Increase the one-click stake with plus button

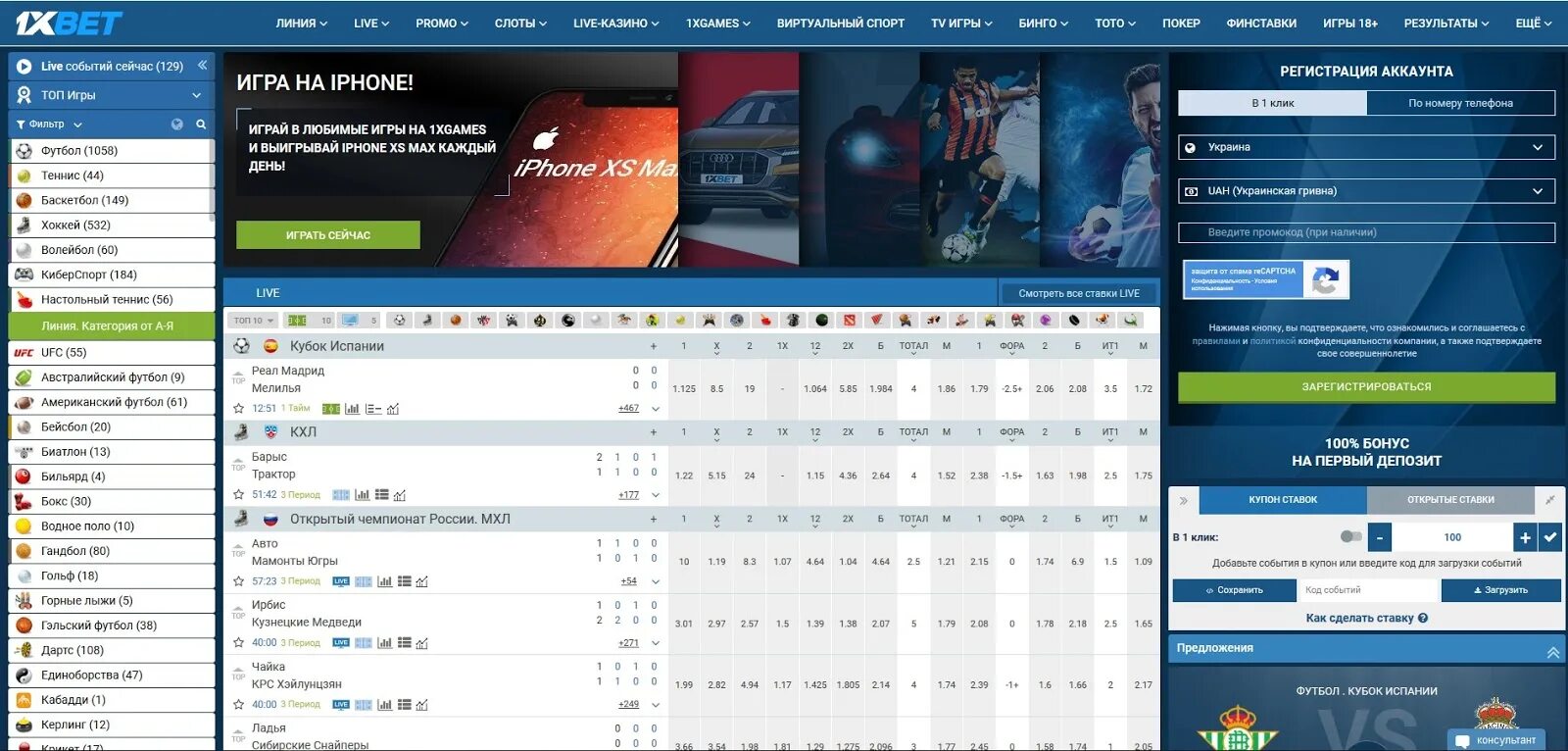[x=1525, y=537]
